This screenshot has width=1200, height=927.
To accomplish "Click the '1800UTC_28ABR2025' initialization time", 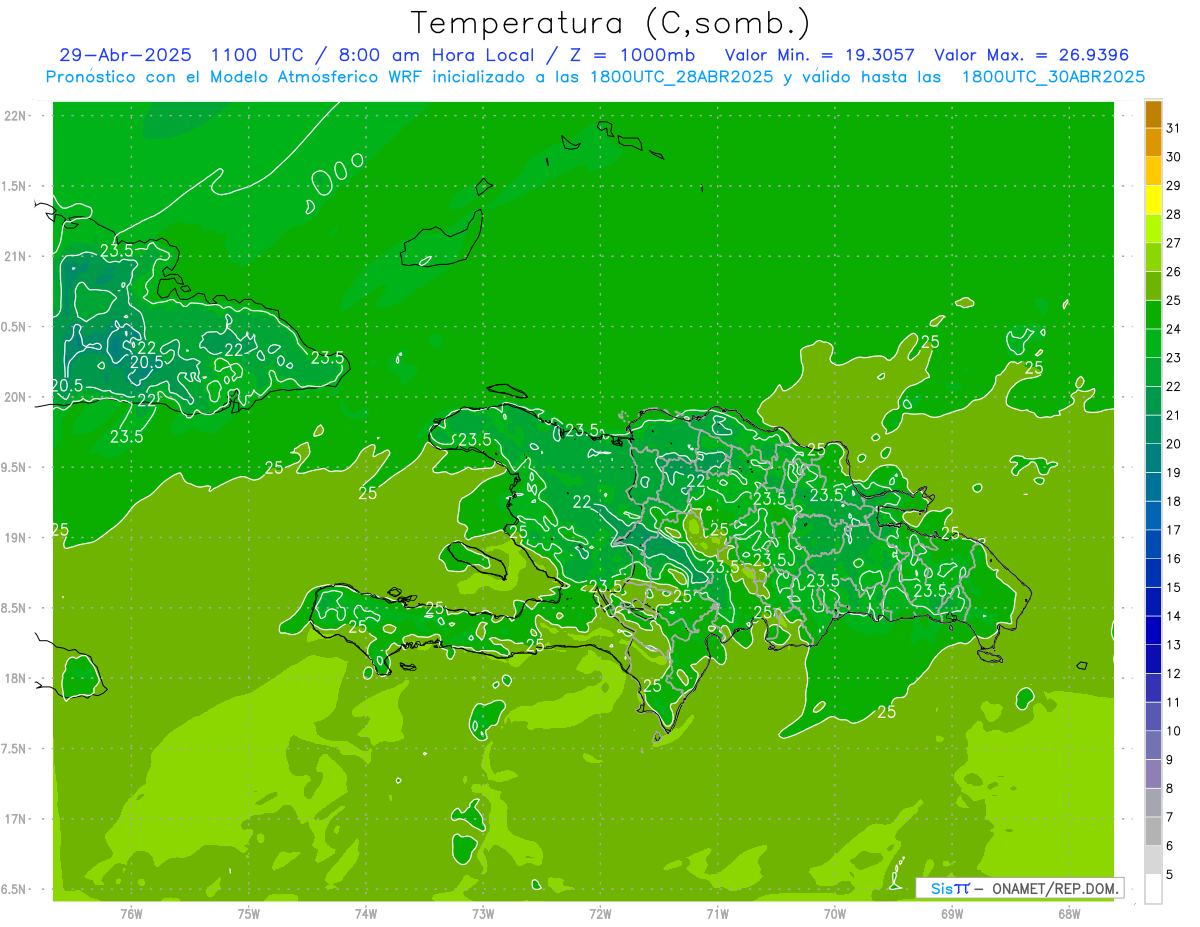I will point(682,77).
